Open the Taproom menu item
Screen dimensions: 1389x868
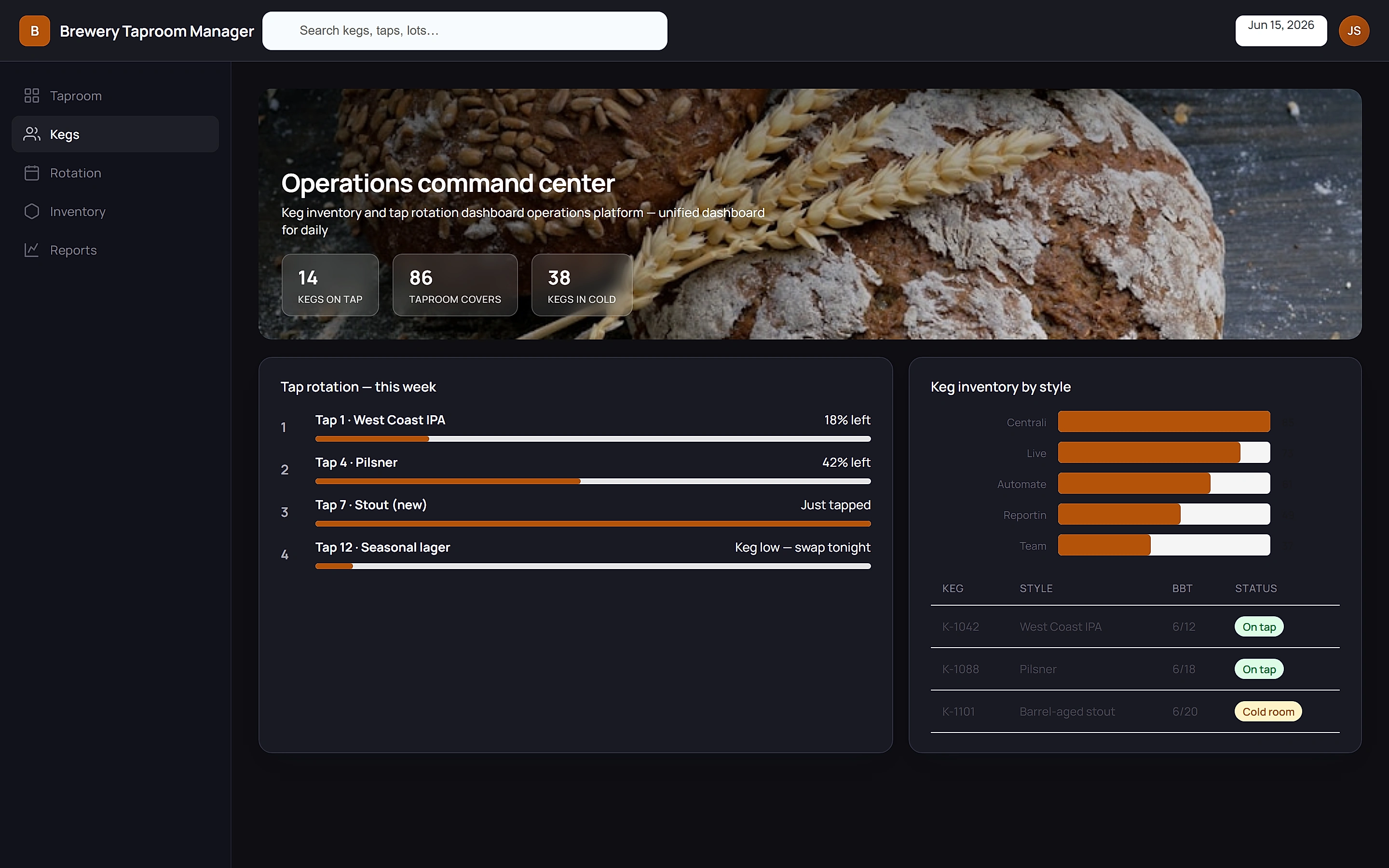pyautogui.click(x=115, y=95)
